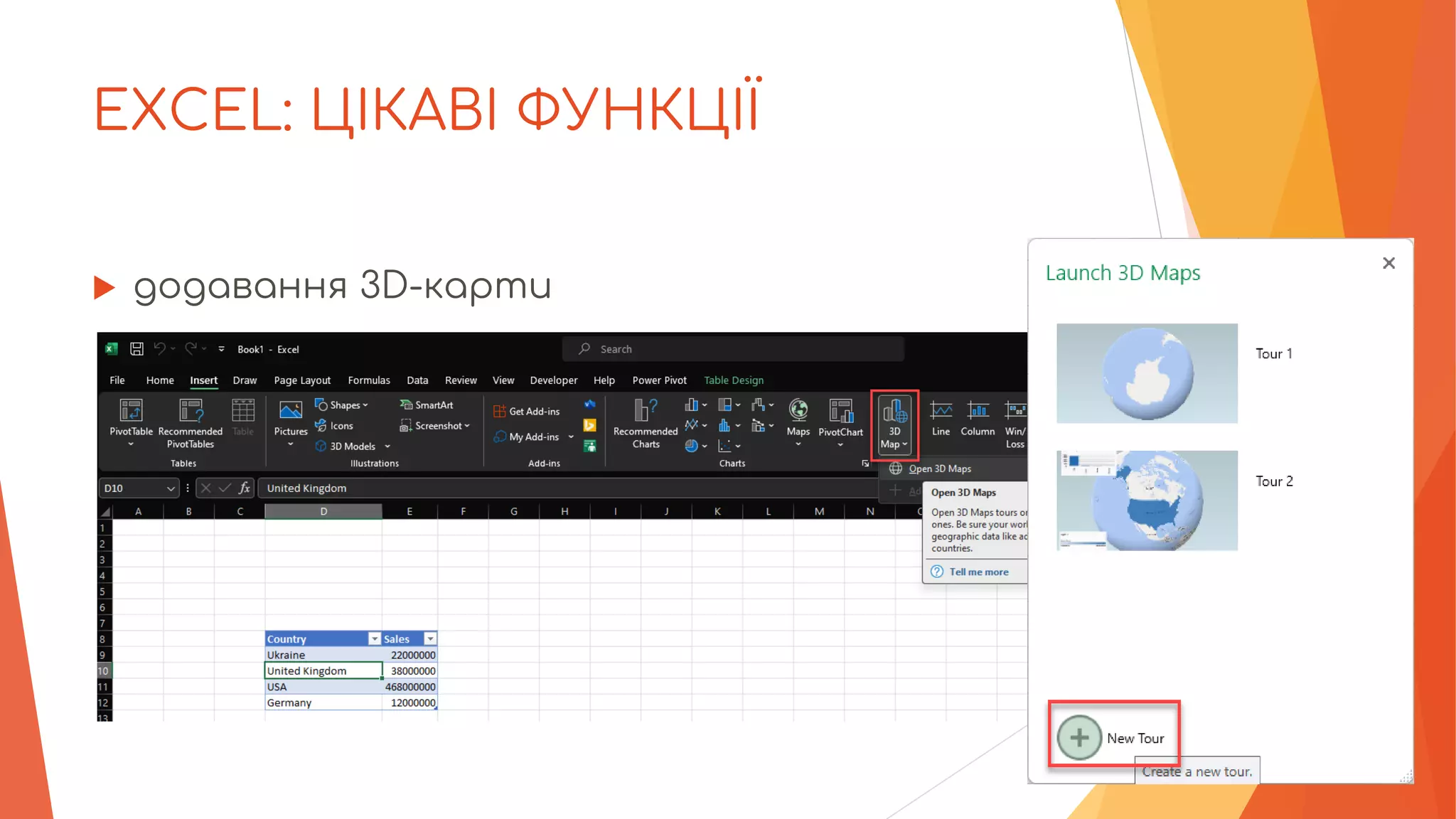The width and height of the screenshot is (1456, 819).
Task: Click the Icons button in Illustrations
Action: pyautogui.click(x=334, y=425)
